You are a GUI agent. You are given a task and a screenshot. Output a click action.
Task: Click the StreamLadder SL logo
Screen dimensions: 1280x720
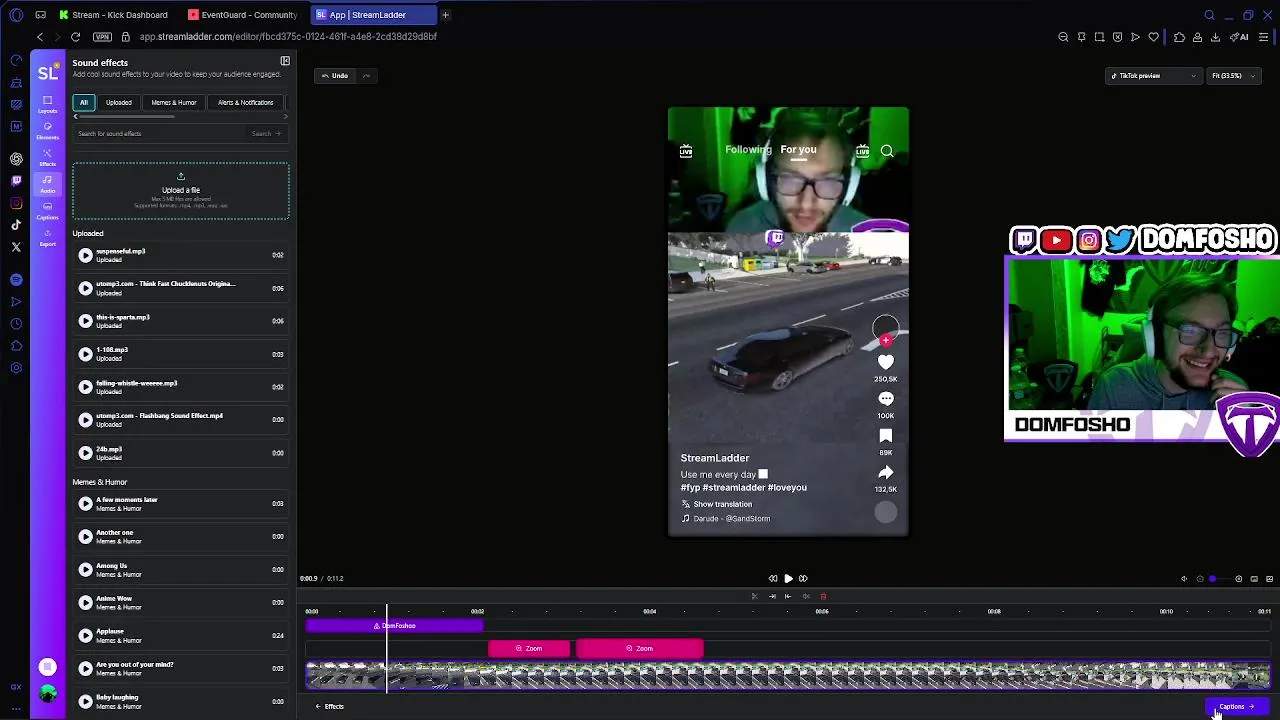point(47,73)
